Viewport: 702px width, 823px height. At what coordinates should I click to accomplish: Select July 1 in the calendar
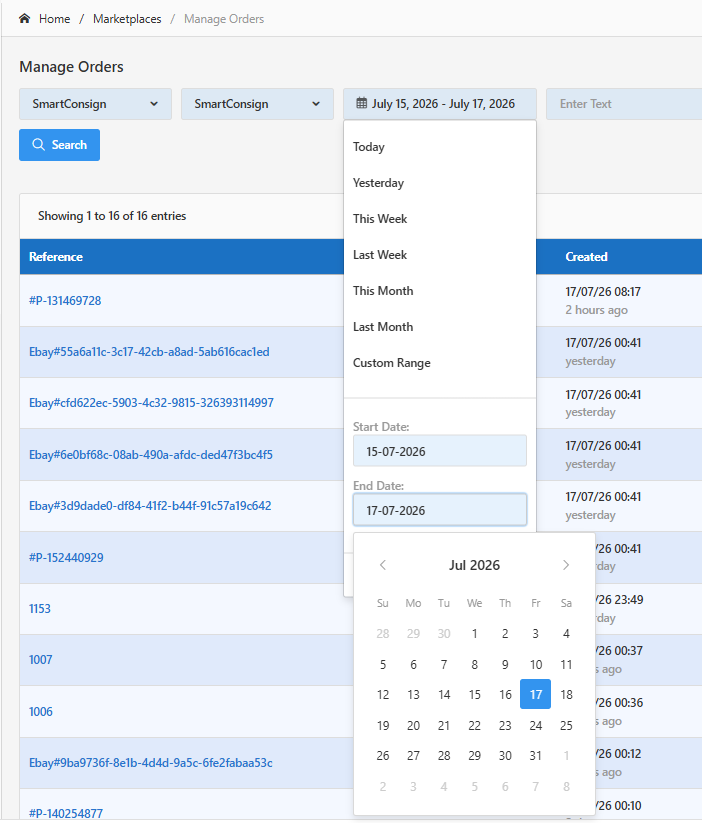(475, 634)
